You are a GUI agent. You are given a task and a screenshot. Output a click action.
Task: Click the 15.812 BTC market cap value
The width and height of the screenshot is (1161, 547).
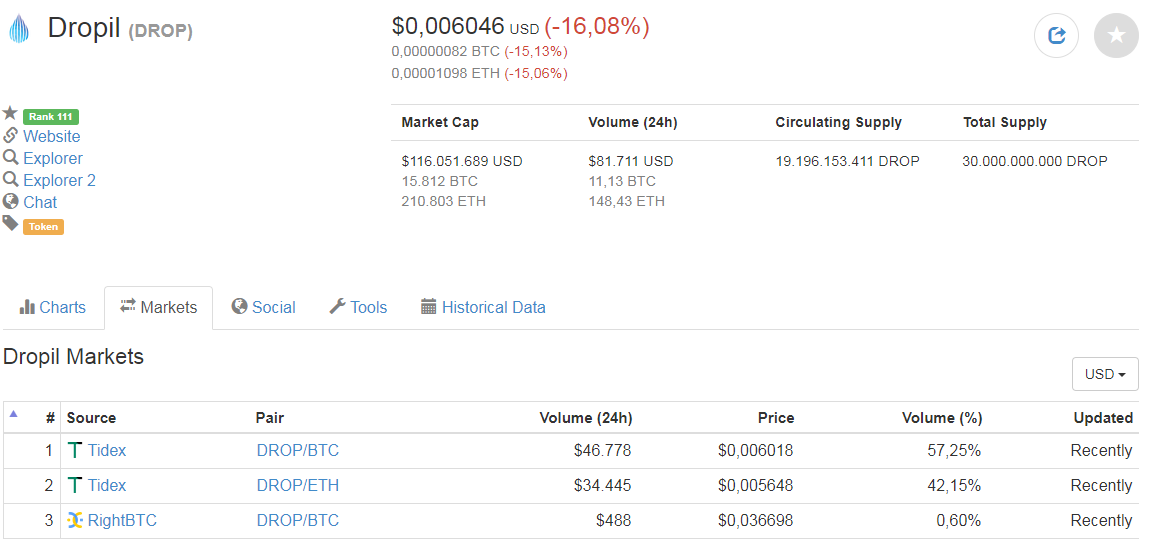440,181
